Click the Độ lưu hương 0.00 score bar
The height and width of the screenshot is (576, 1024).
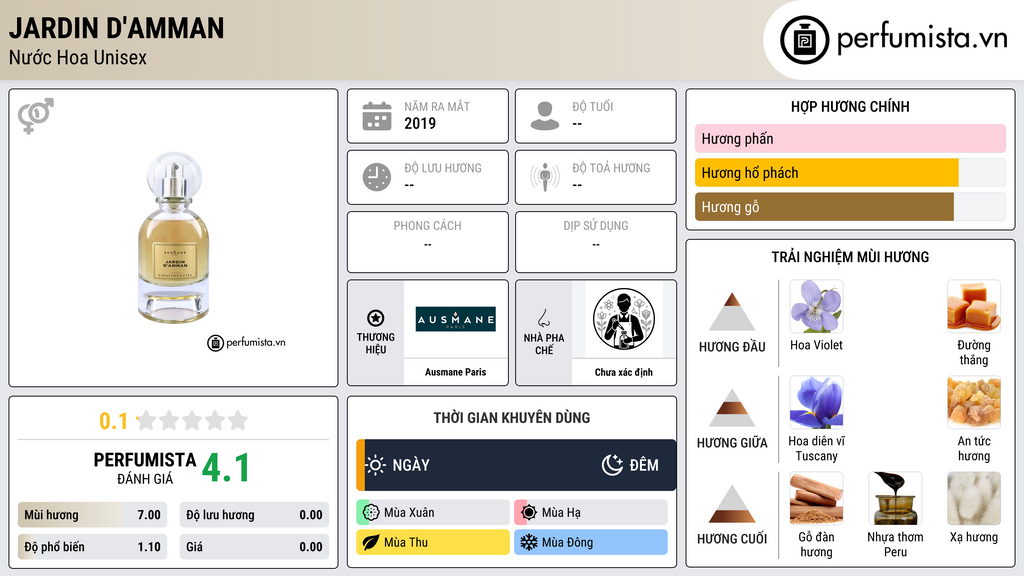(254, 515)
